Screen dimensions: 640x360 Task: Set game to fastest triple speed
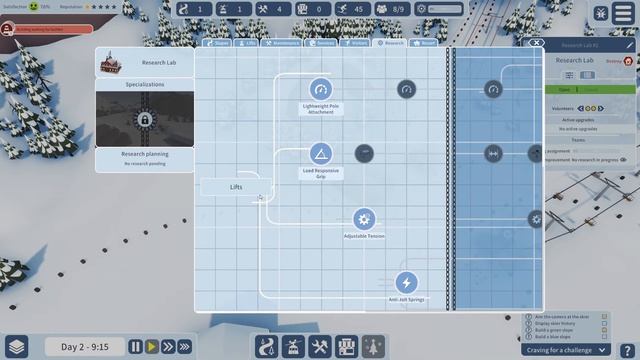click(x=184, y=347)
